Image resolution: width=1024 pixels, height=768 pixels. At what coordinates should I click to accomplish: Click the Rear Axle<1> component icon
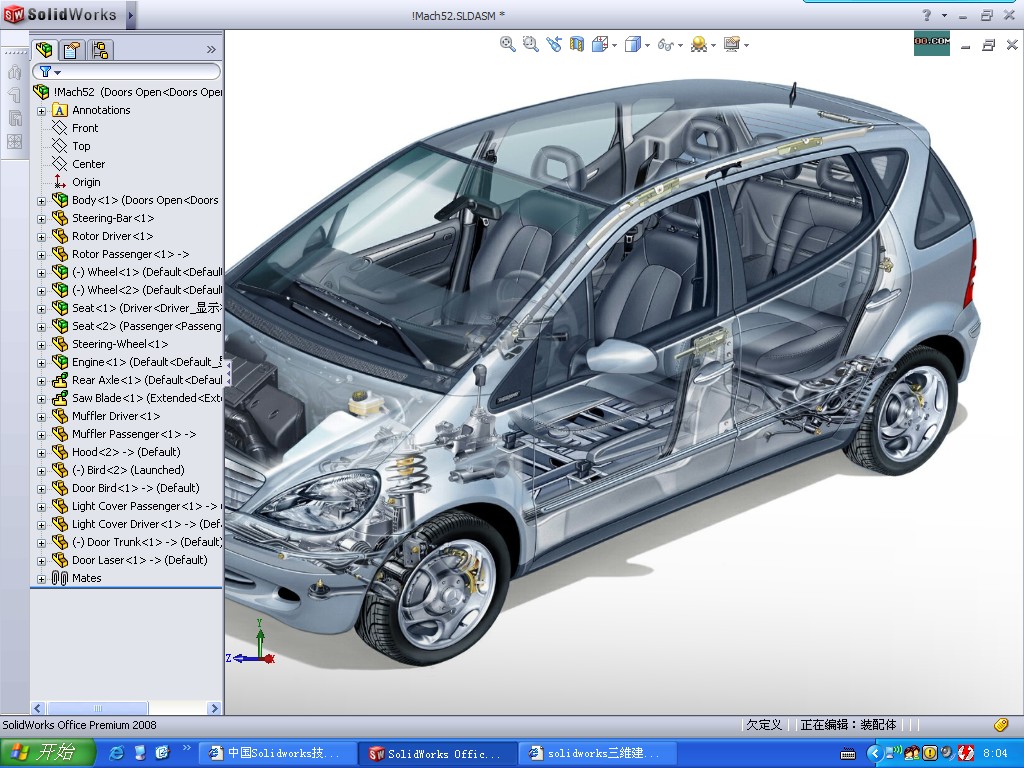pyautogui.click(x=60, y=379)
